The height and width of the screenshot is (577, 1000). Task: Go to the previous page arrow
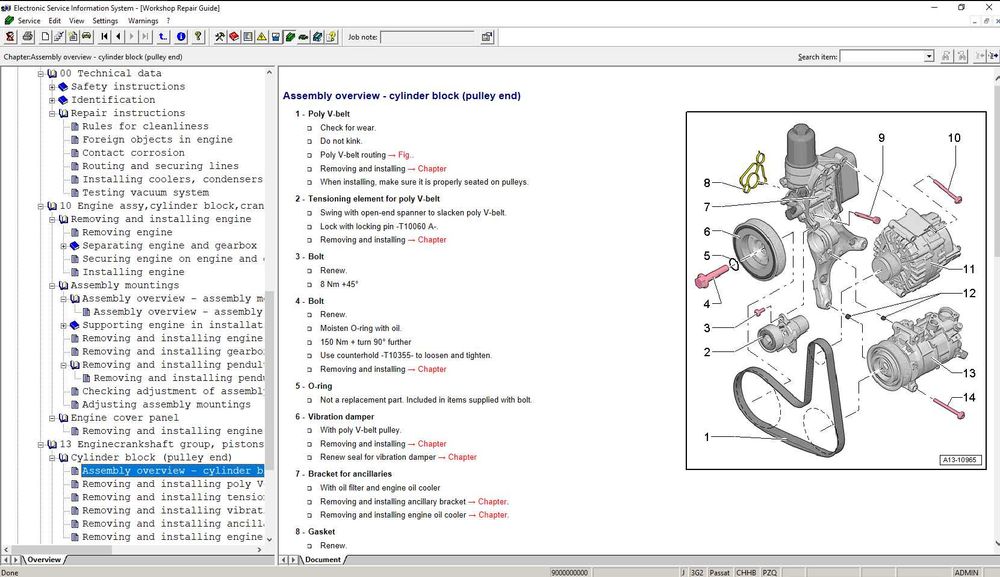coord(118,37)
